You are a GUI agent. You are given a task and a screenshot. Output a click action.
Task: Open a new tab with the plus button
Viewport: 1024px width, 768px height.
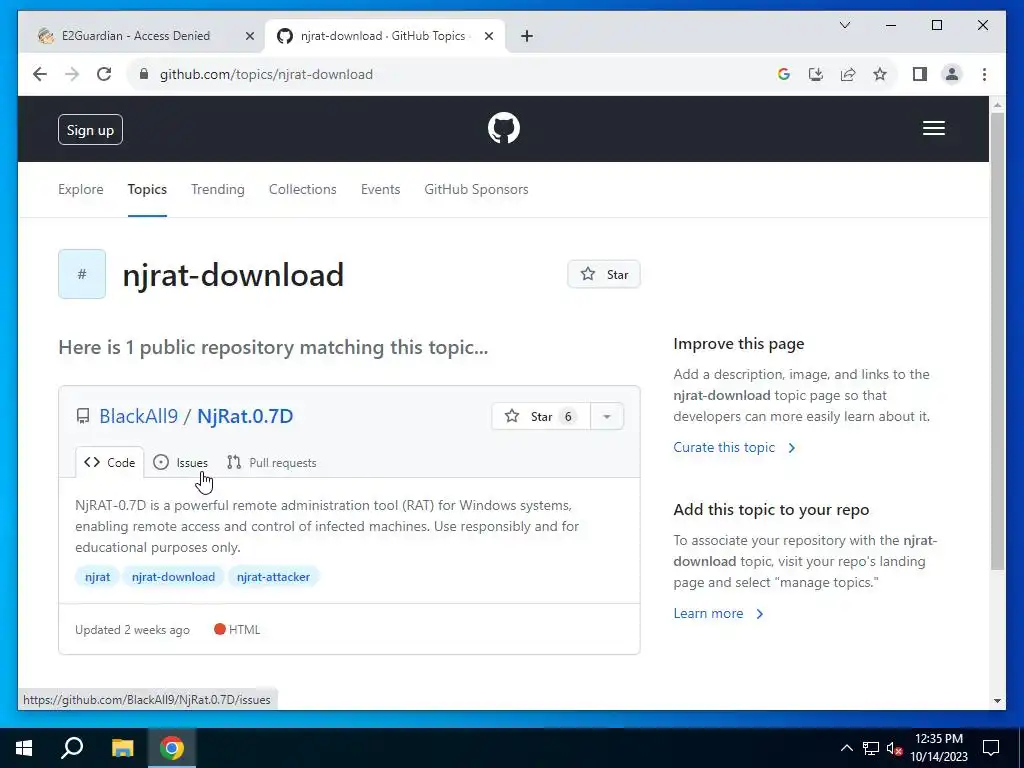526,36
